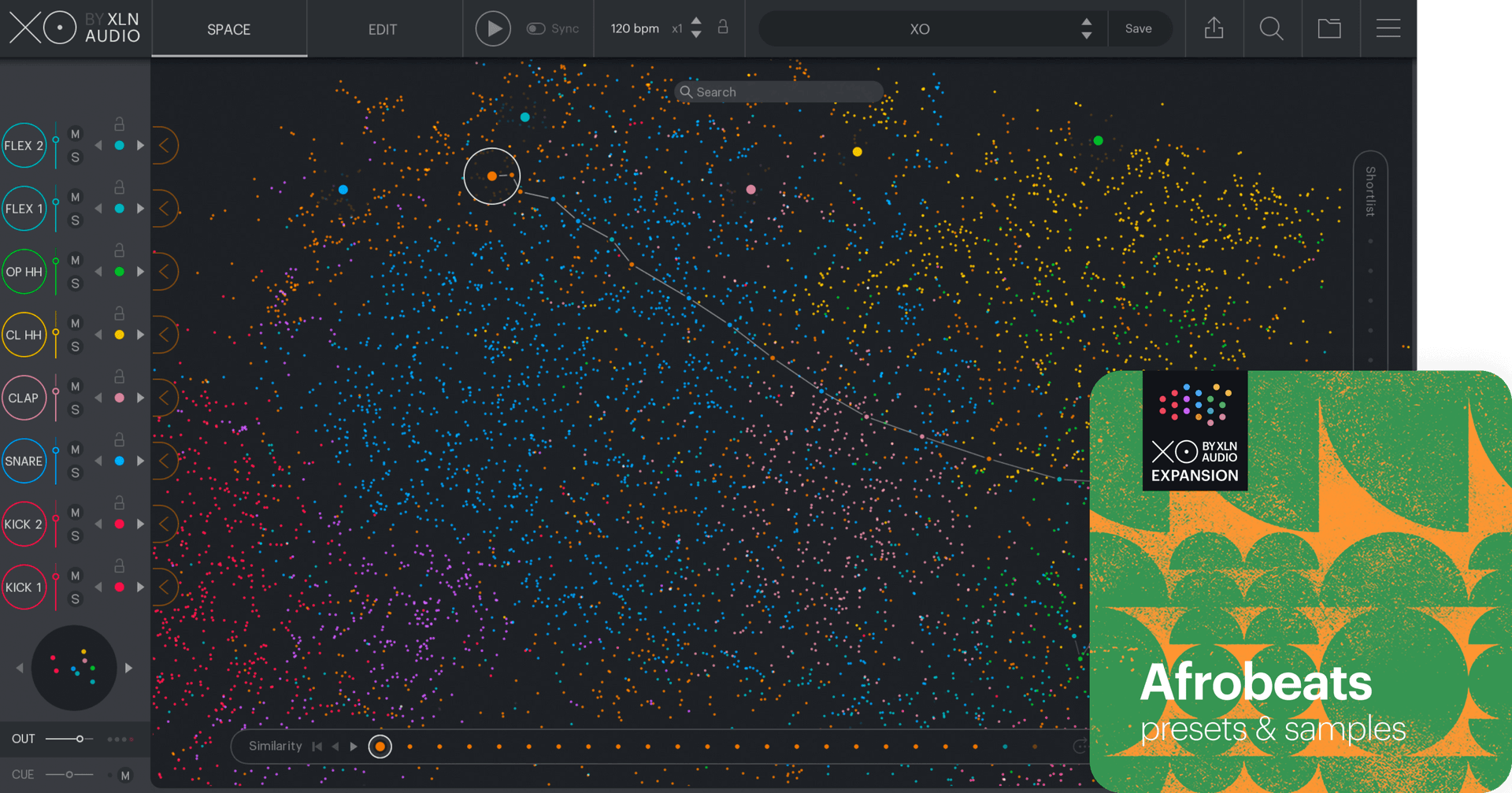Adjust the CUE volume slider

tap(69, 775)
